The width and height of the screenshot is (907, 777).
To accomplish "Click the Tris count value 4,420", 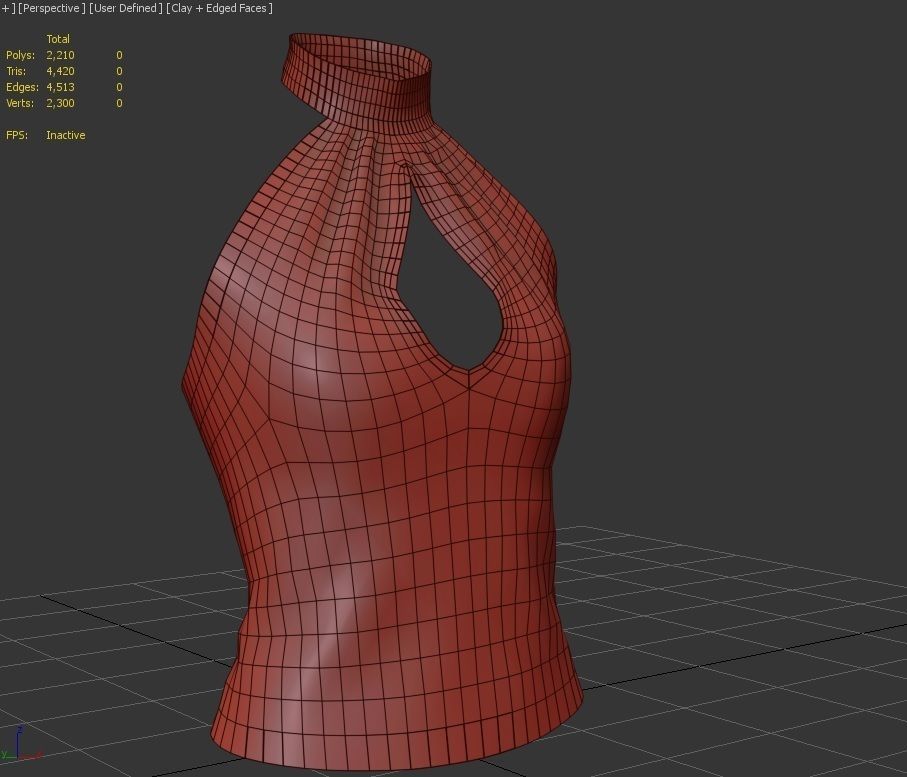I will pos(60,71).
